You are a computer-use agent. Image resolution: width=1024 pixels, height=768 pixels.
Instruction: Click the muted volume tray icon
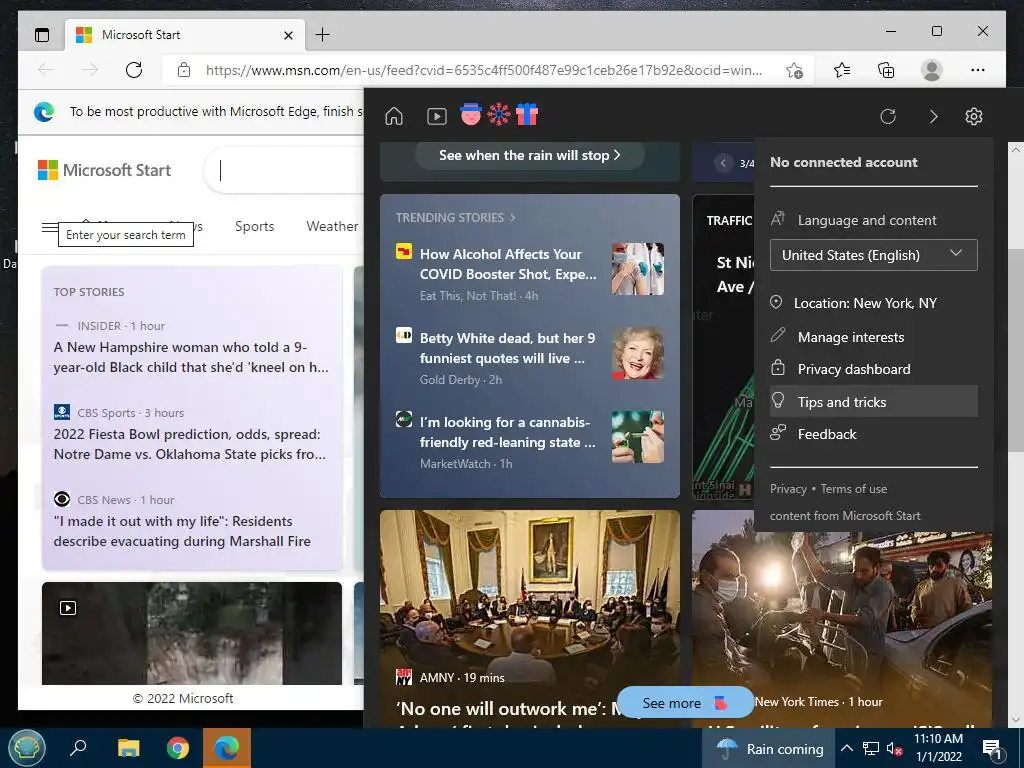pyautogui.click(x=894, y=749)
